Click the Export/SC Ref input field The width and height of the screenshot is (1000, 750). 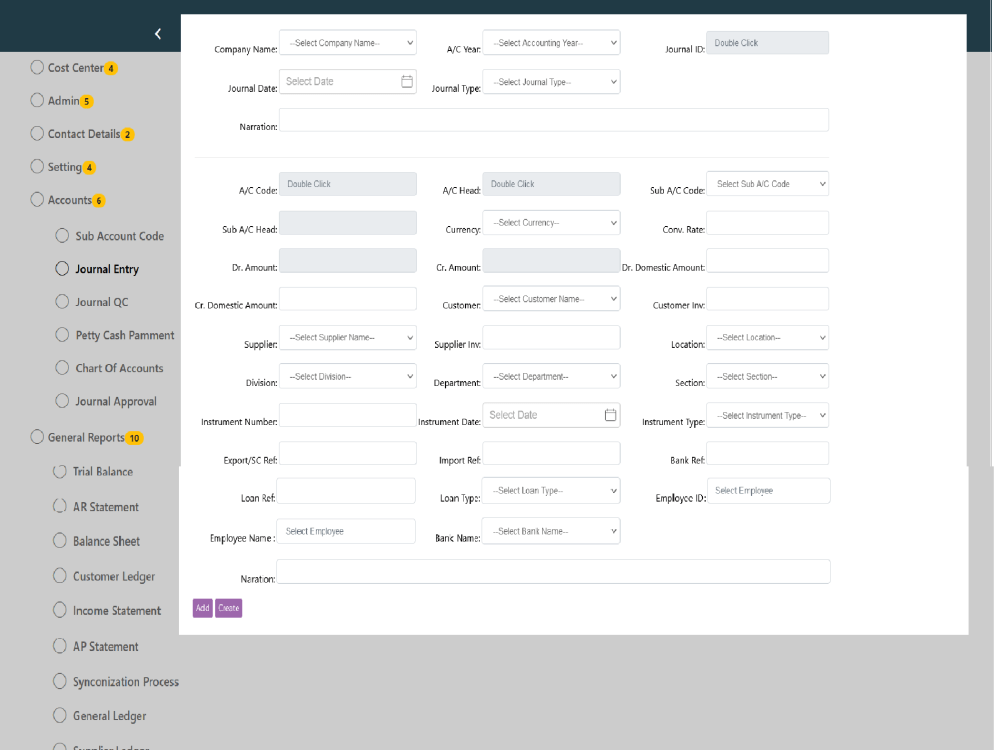coord(348,453)
